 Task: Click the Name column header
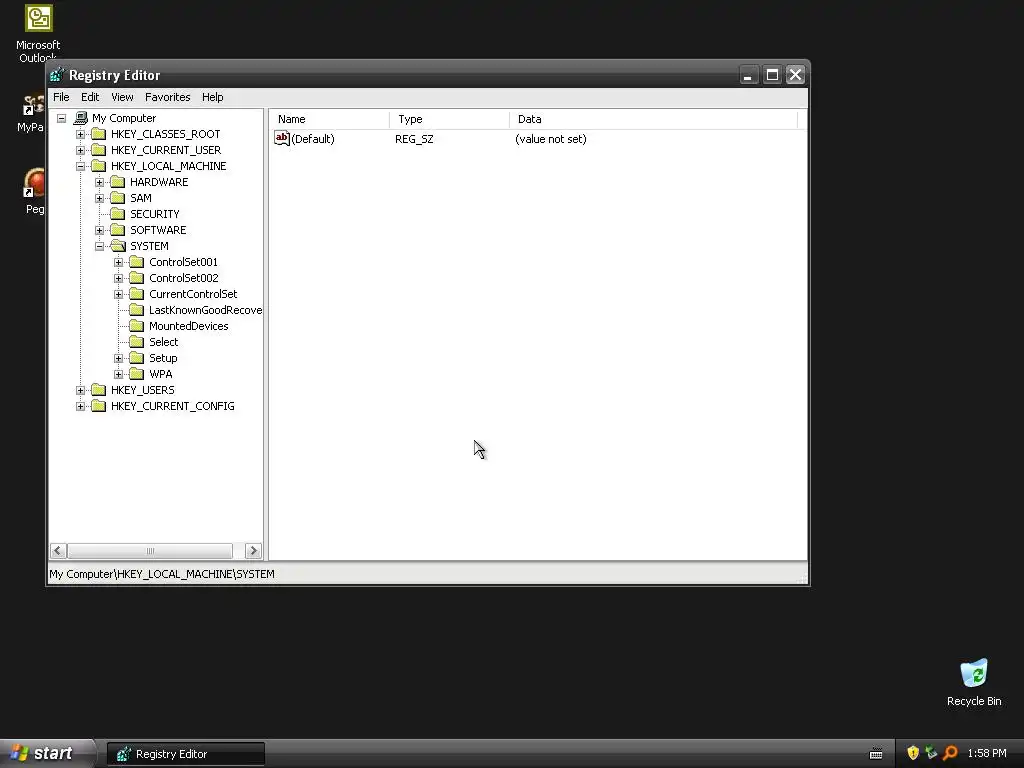tap(328, 119)
